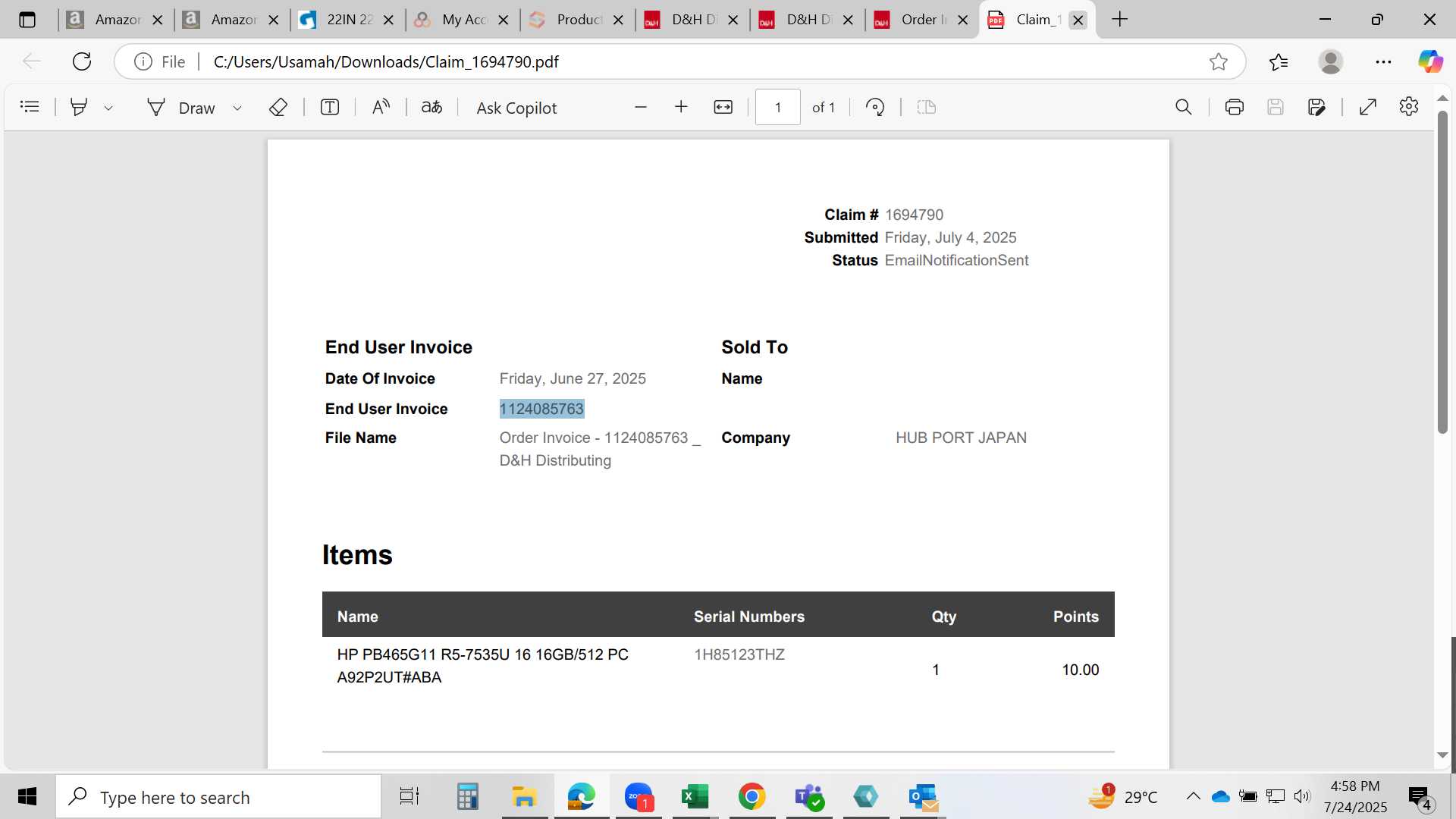Open the notification center icon
Viewport: 1456px width, 819px height.
[x=1420, y=797]
